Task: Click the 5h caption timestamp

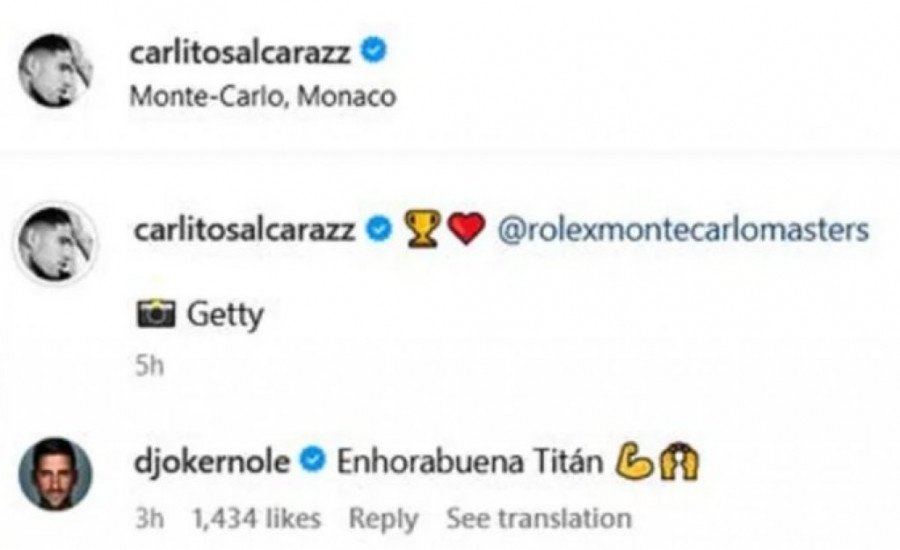Action: [147, 367]
